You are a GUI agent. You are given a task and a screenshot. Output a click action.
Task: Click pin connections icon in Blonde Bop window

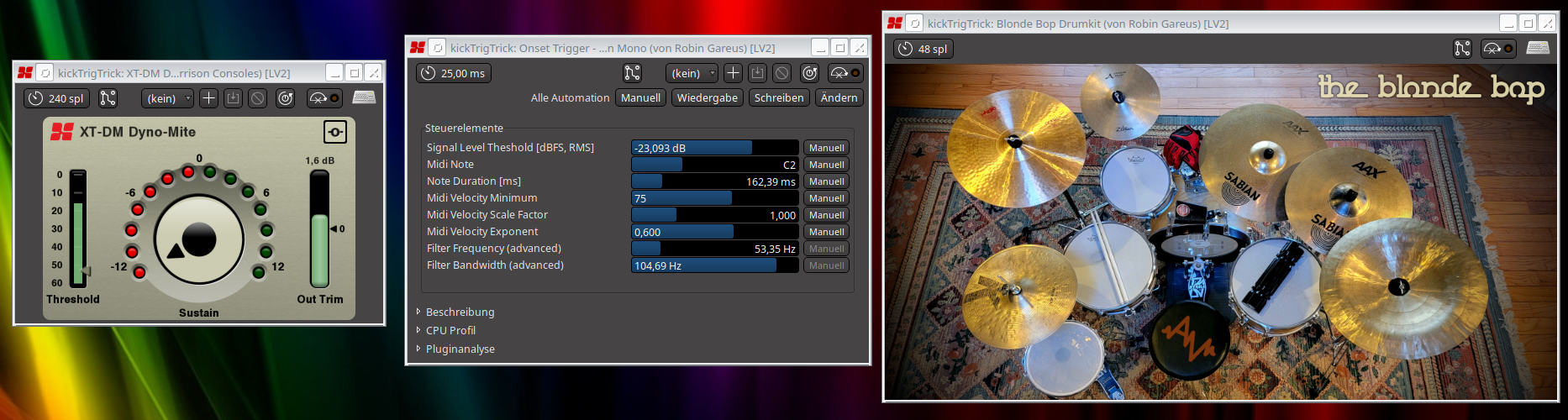click(x=1462, y=49)
